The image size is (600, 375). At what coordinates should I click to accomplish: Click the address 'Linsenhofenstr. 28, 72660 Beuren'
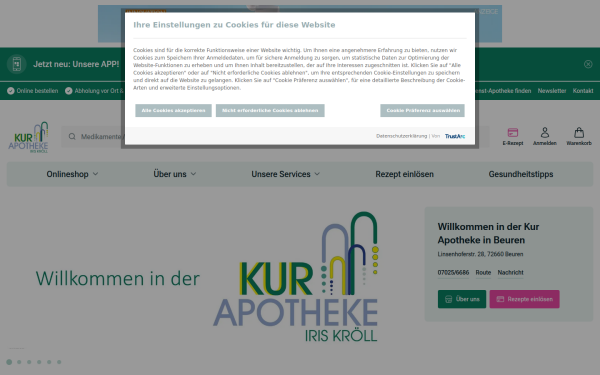click(480, 254)
